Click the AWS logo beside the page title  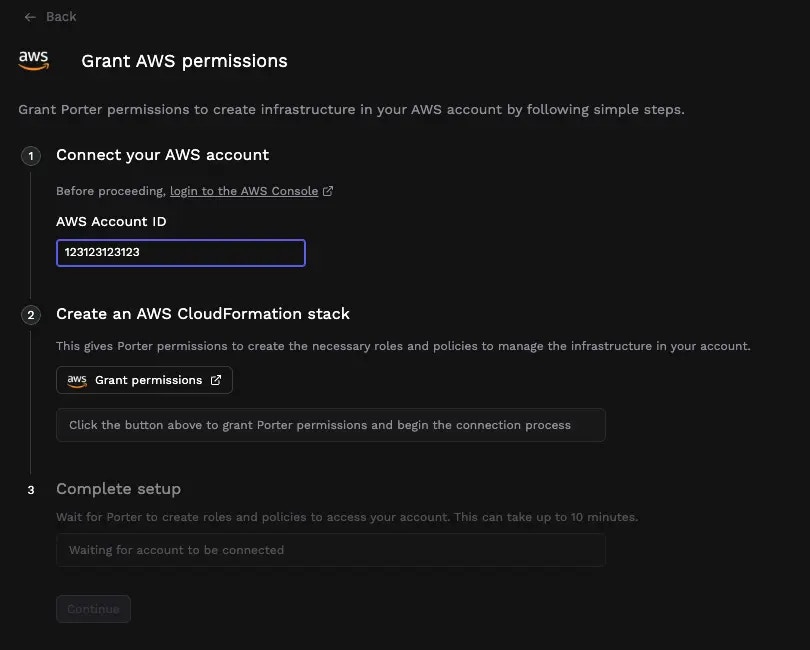tap(33, 58)
